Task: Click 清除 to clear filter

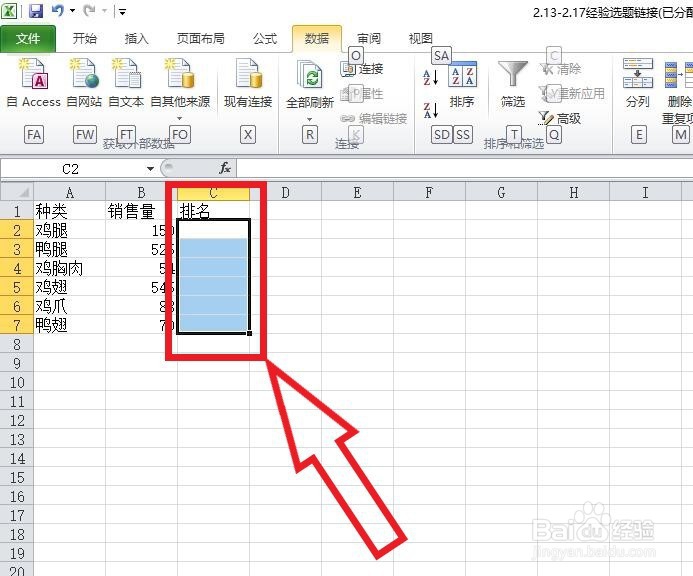Action: click(x=560, y=69)
